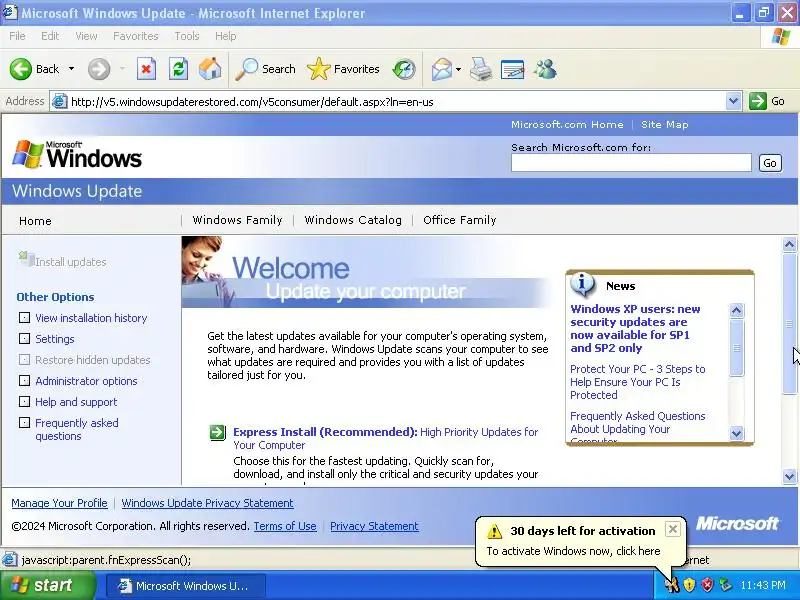Open the Windows XP users security updates news

[x=635, y=329]
